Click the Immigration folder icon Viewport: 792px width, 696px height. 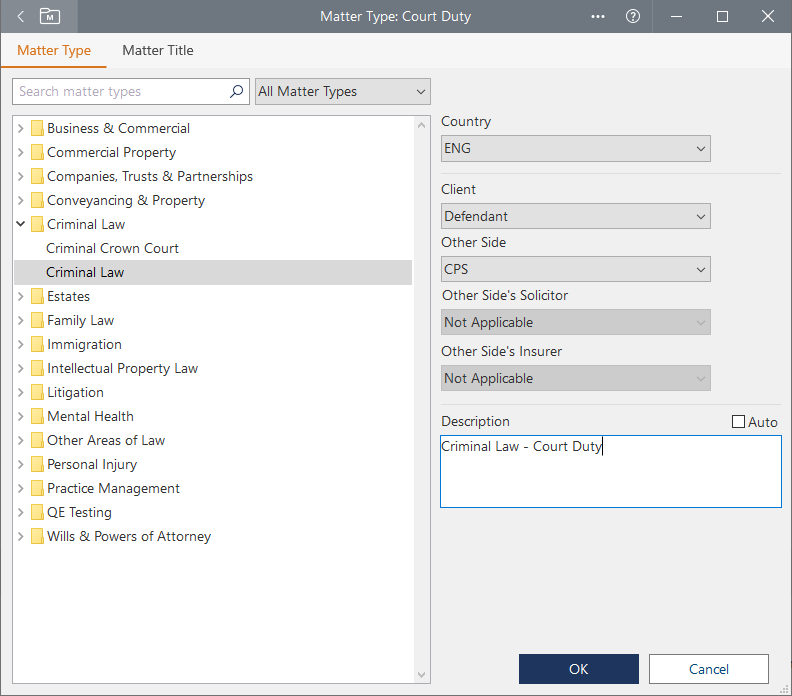37,344
